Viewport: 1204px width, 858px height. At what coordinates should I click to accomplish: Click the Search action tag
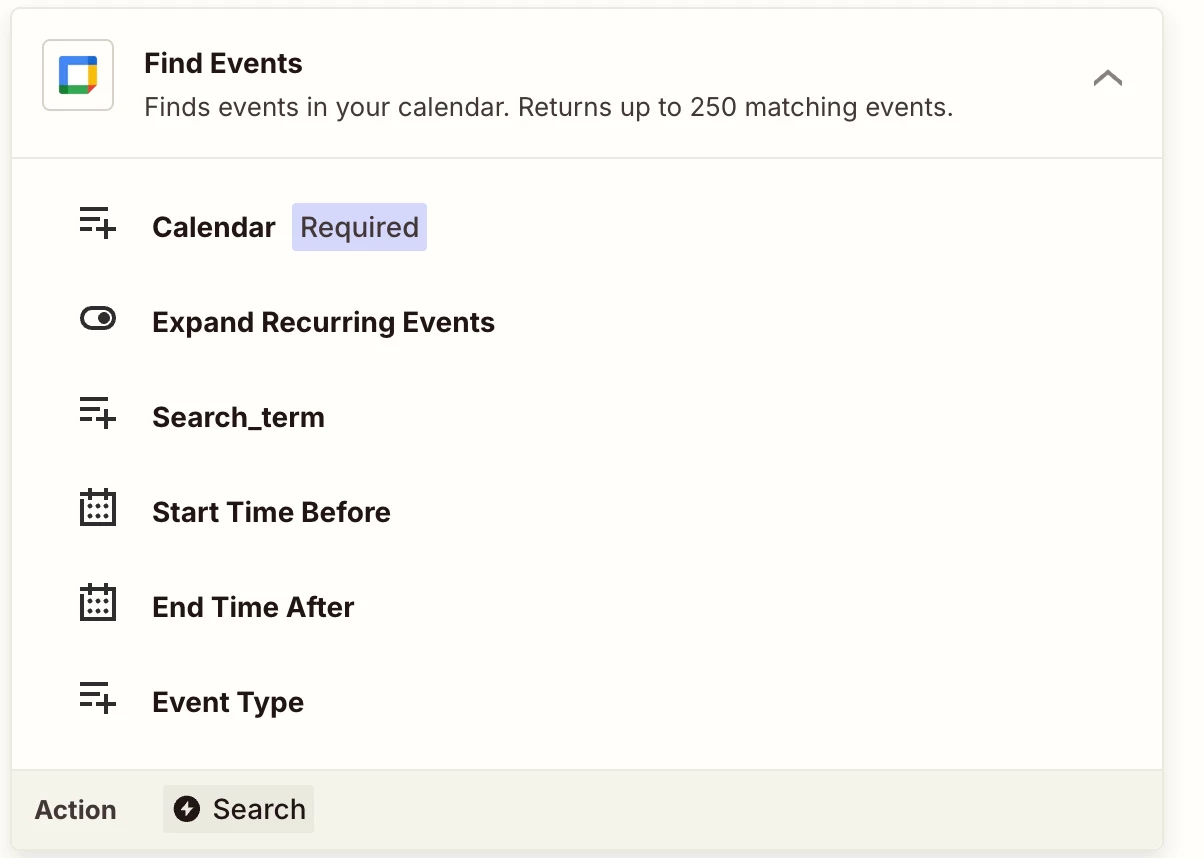pos(239,809)
